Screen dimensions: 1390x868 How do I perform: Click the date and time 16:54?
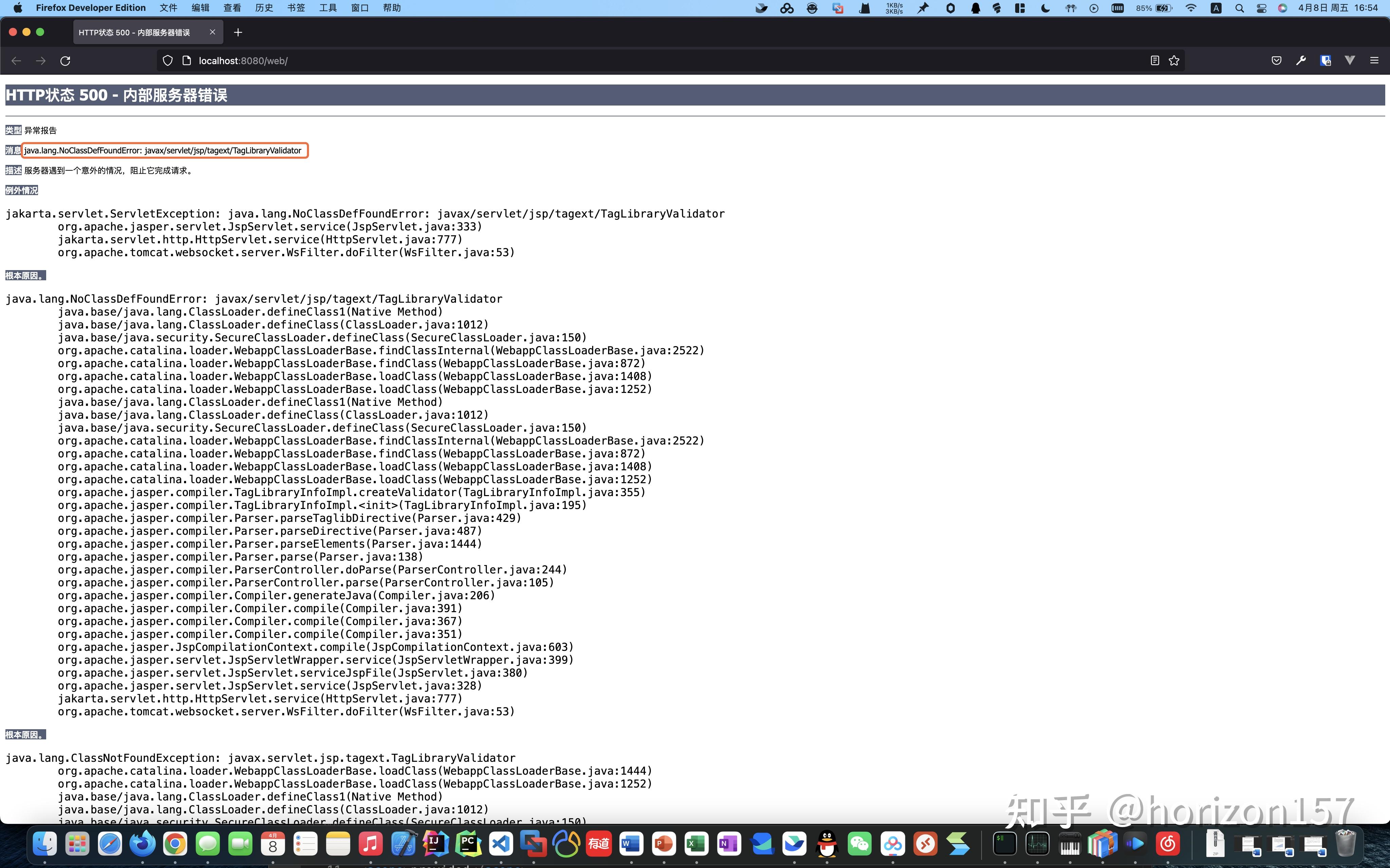[1338, 8]
